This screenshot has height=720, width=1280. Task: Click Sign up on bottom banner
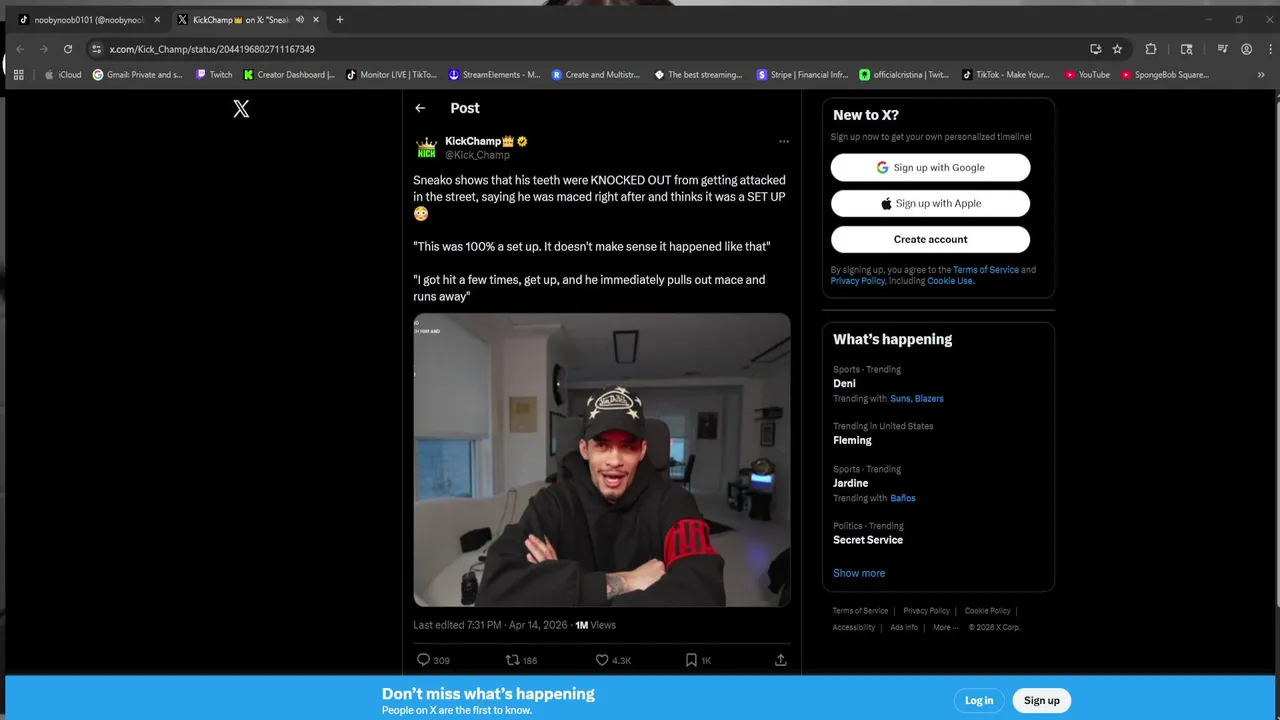1041,701
